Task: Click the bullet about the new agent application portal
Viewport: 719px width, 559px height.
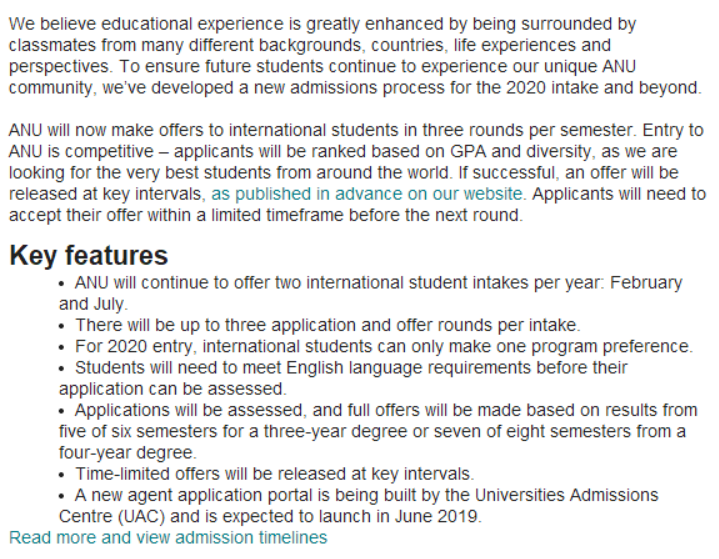Action: [359, 505]
